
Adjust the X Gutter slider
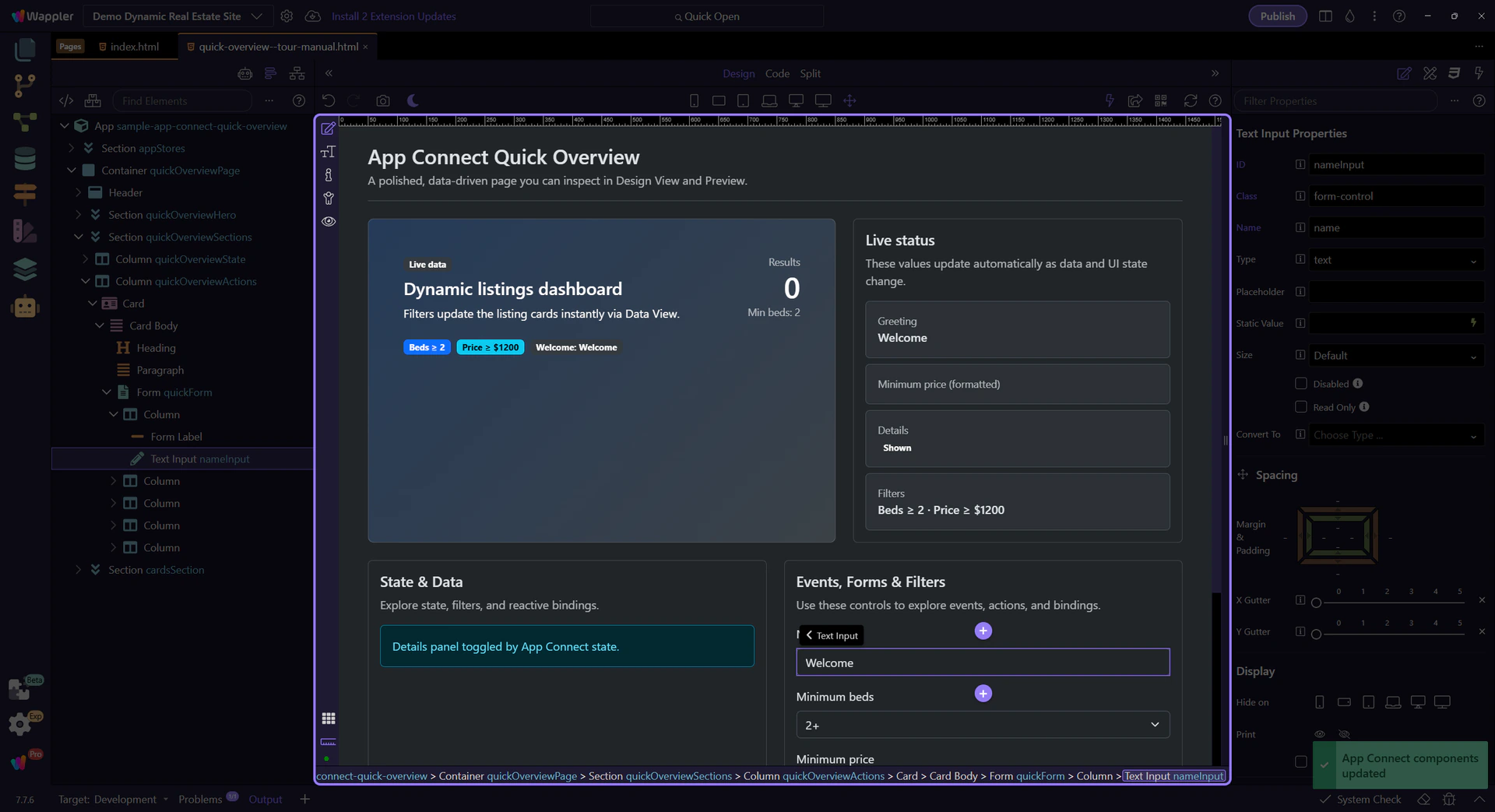[x=1317, y=603]
